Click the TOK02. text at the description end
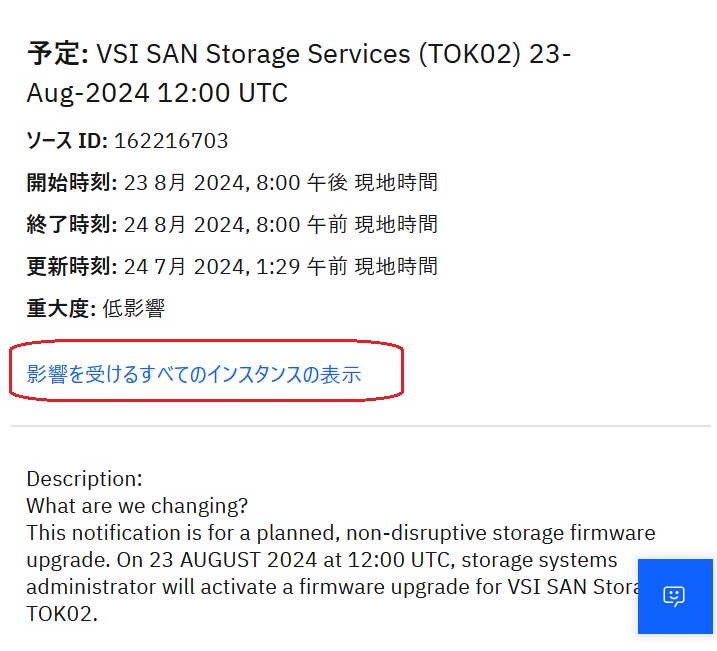The width and height of the screenshot is (717, 651). 62,614
